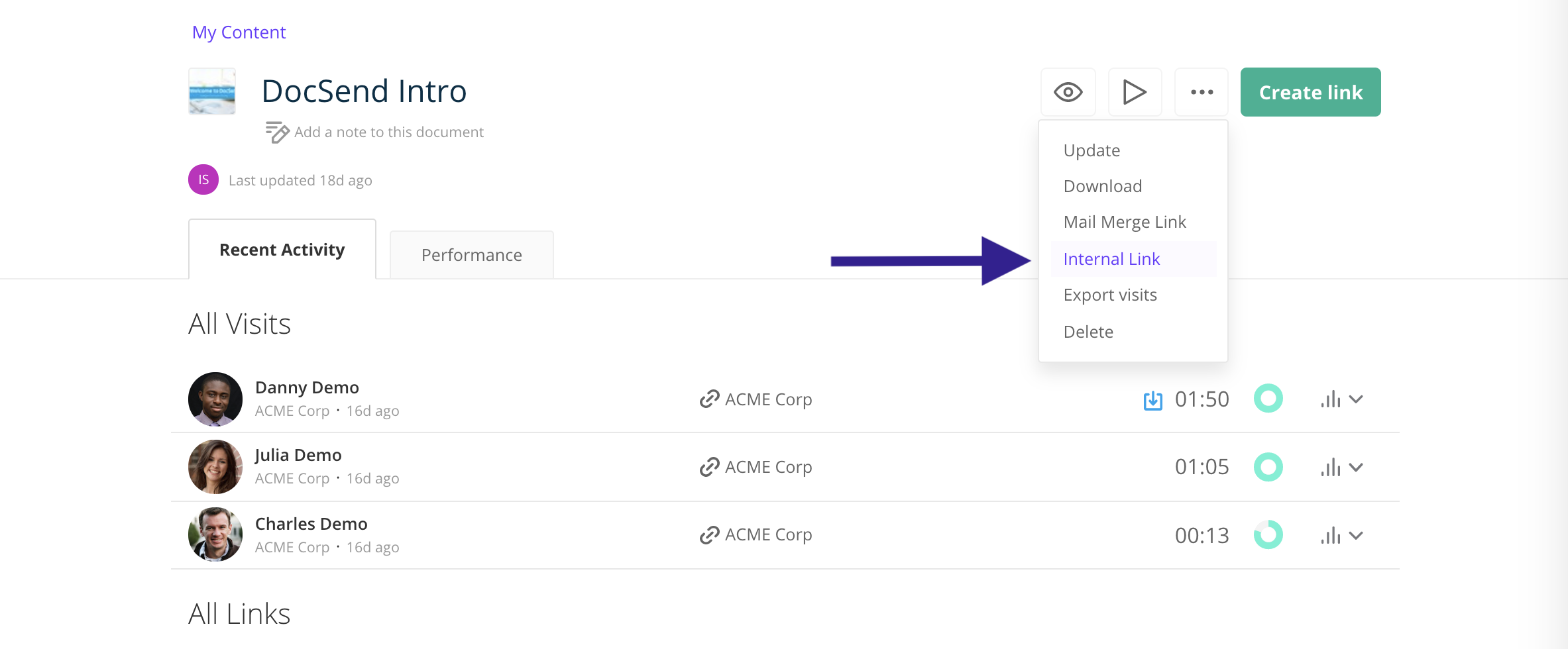Screen dimensions: 1568x649
Task: Click download icon in Danny Demo's row
Action: point(1152,400)
